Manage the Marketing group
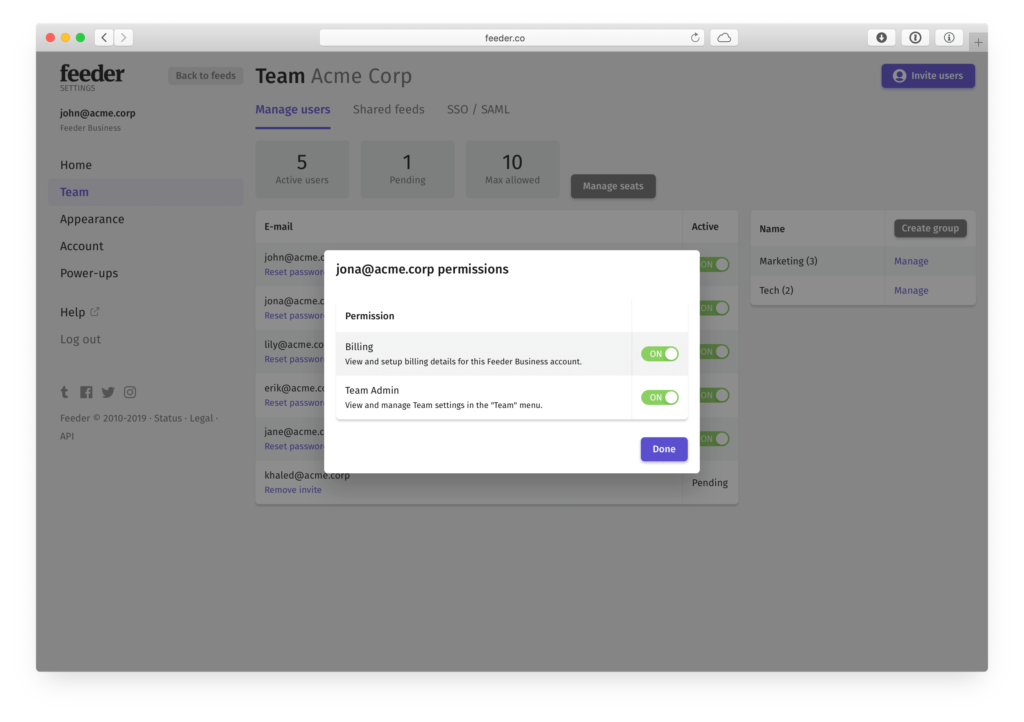The width and height of the screenshot is (1024, 722). click(x=911, y=261)
